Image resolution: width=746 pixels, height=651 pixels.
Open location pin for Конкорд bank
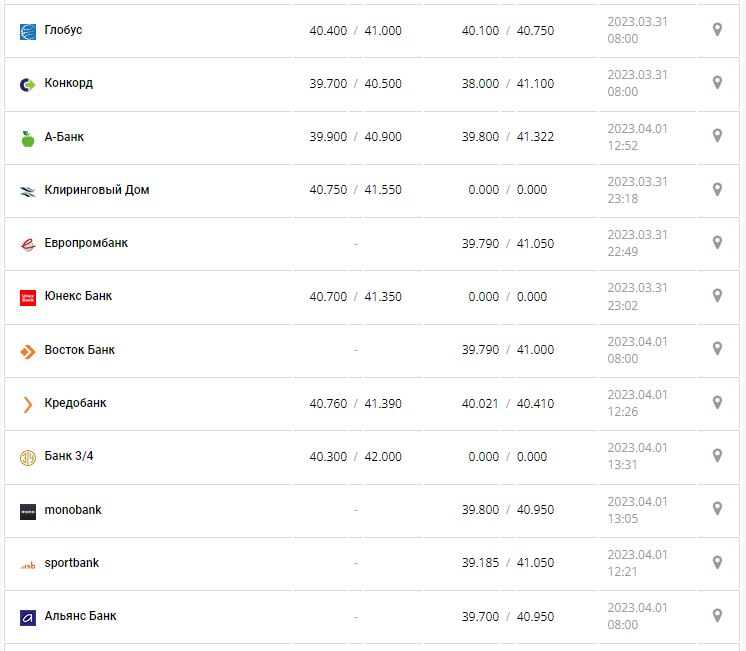(717, 83)
